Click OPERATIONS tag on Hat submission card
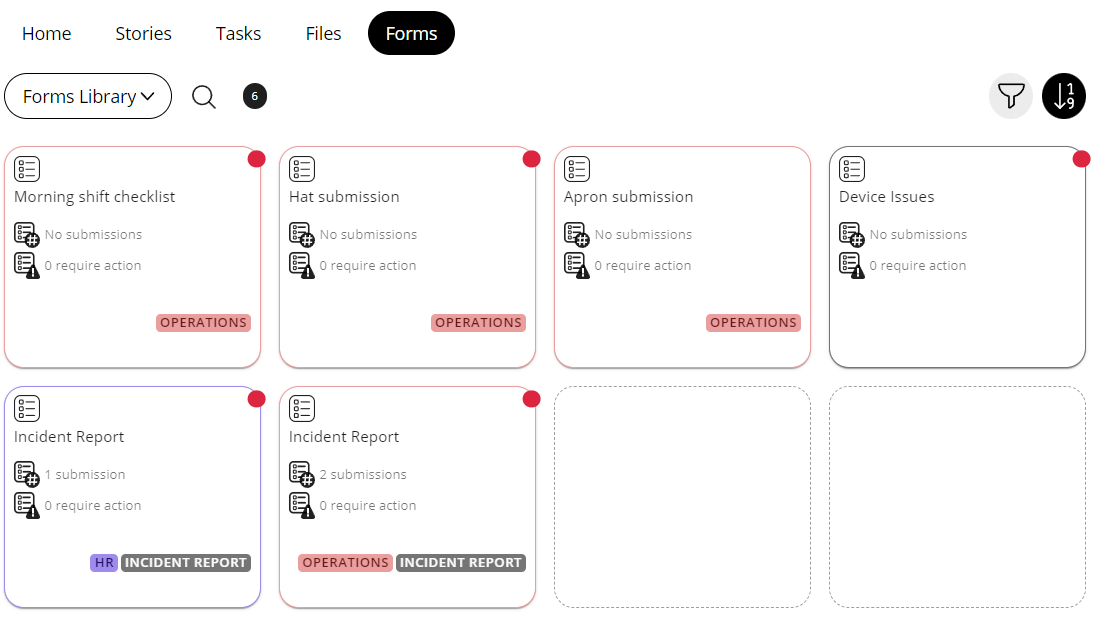 [x=478, y=323]
